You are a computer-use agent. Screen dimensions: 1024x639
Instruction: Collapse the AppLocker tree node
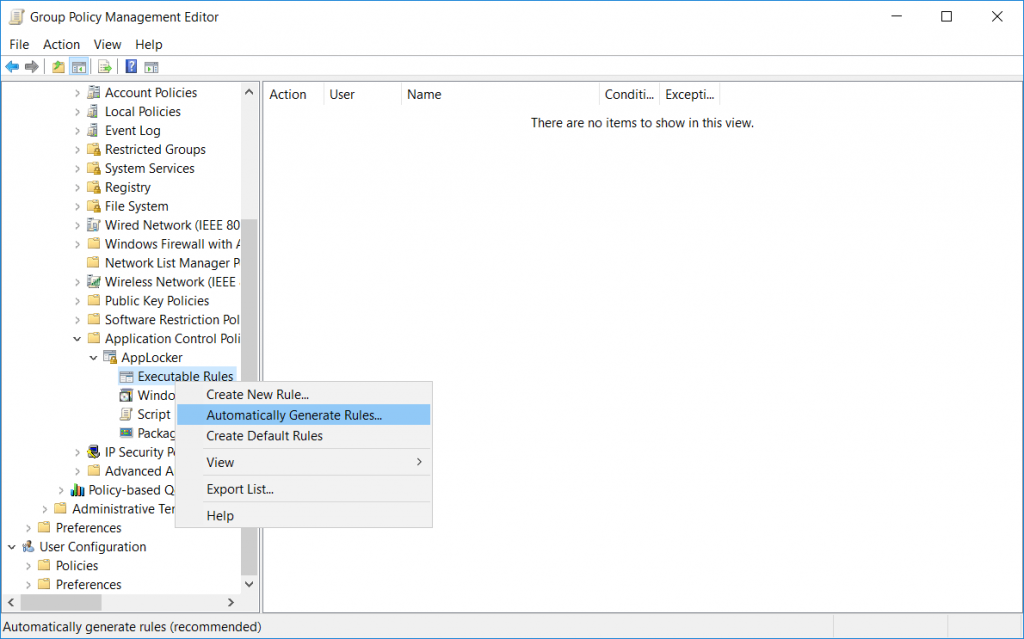click(x=93, y=358)
